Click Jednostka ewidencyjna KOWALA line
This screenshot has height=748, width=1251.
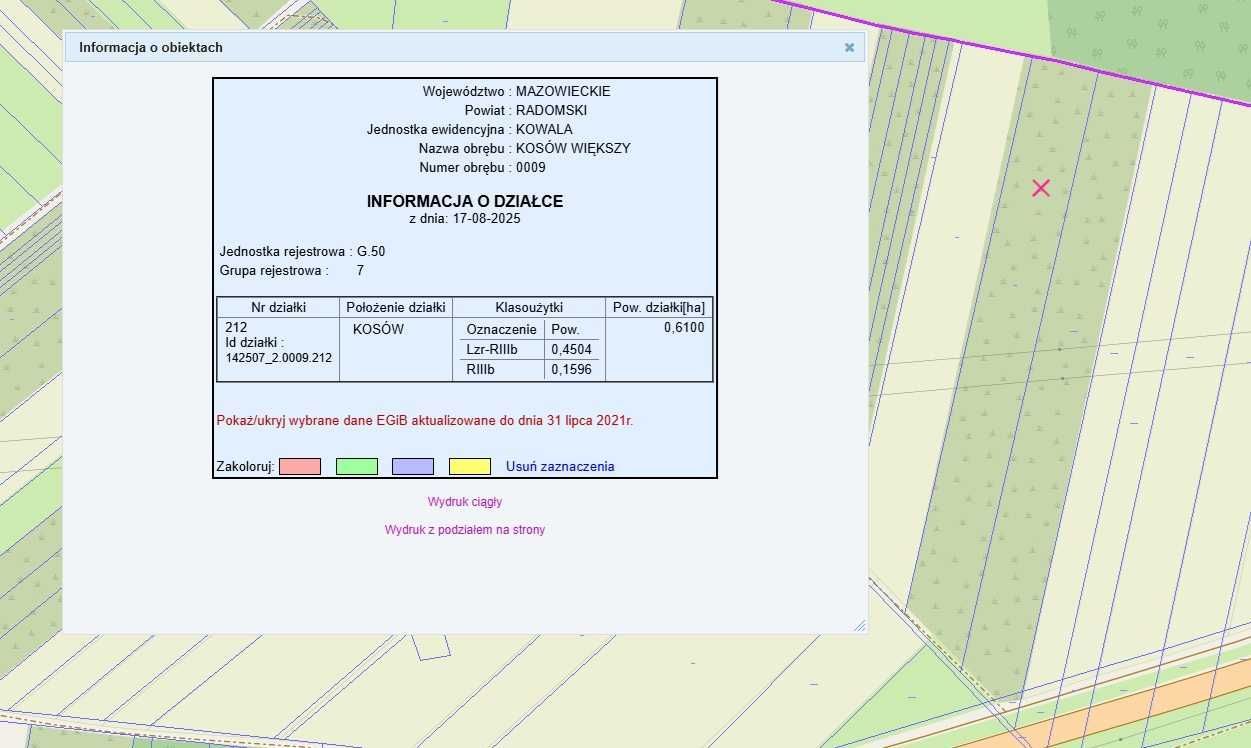tap(470, 129)
